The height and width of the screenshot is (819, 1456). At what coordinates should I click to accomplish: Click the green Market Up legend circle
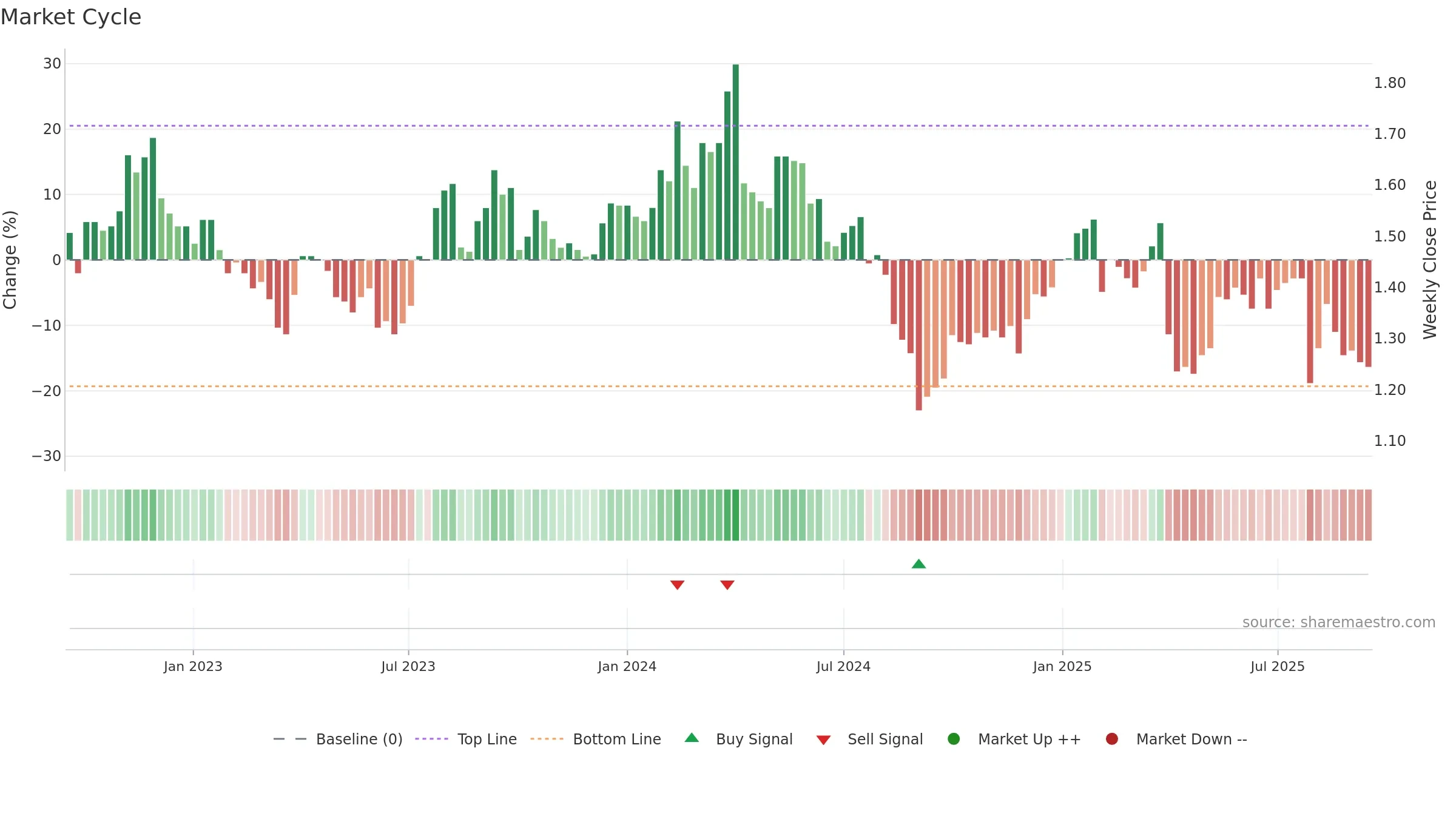pyautogui.click(x=954, y=739)
